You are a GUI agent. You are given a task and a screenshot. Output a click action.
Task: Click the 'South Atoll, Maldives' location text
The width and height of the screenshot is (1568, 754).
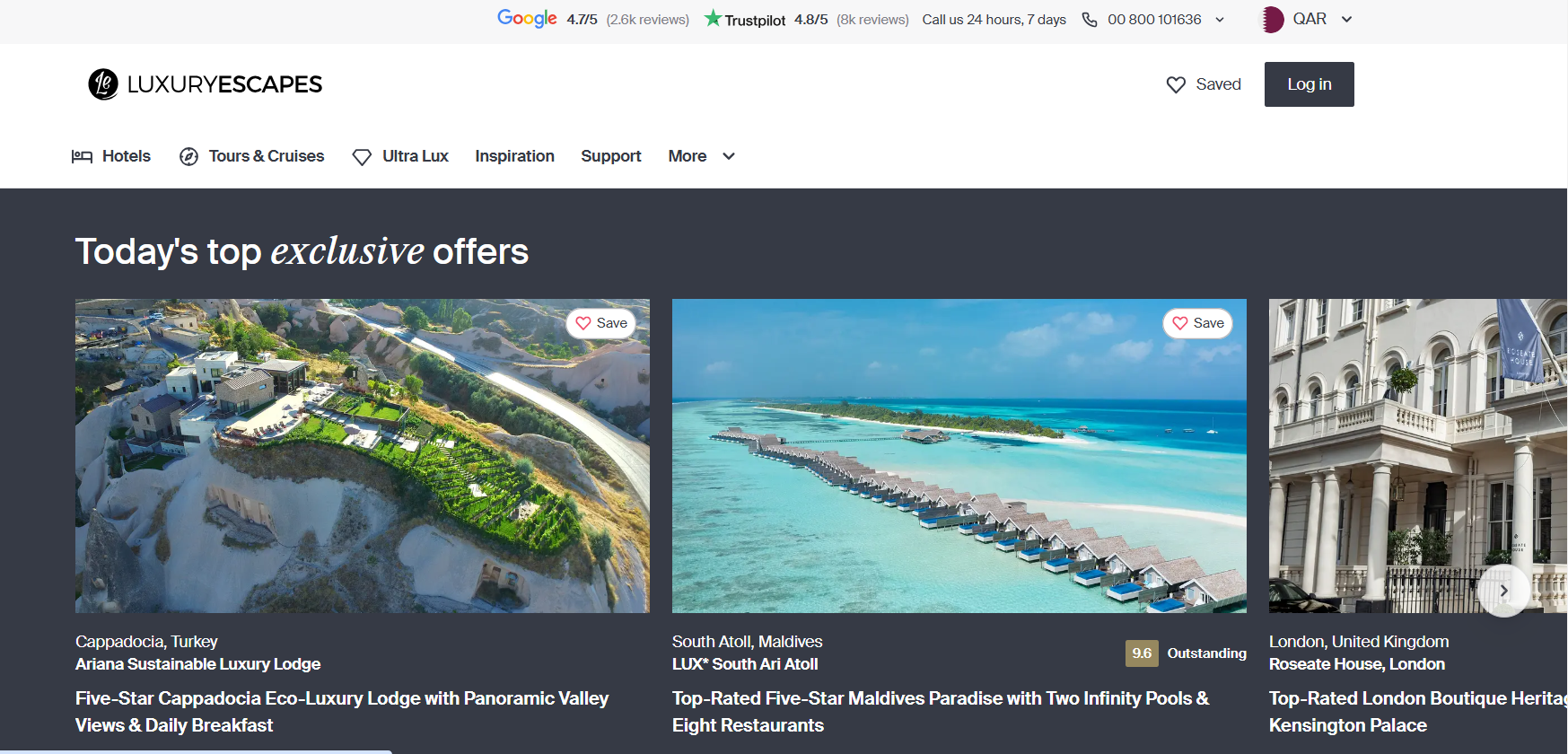coord(747,642)
